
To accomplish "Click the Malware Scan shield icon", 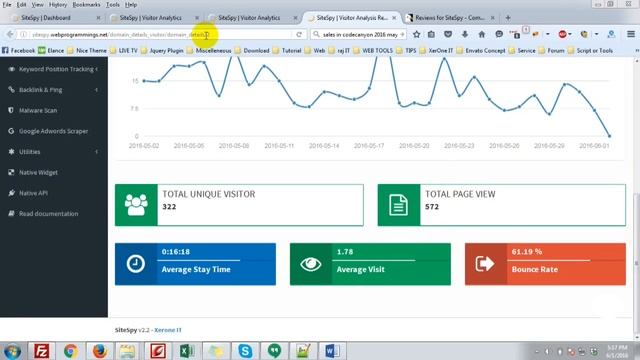I will pyautogui.click(x=11, y=110).
